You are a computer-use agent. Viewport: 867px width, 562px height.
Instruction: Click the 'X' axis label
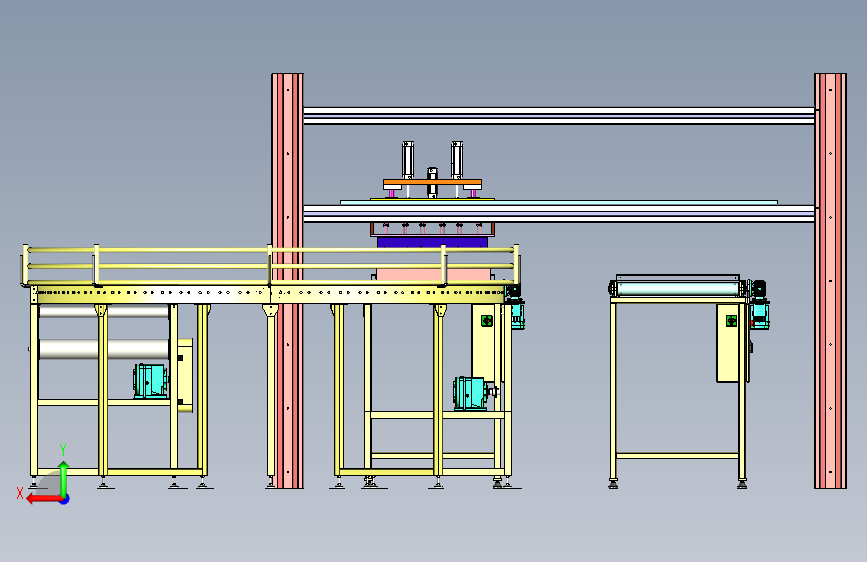point(20,493)
